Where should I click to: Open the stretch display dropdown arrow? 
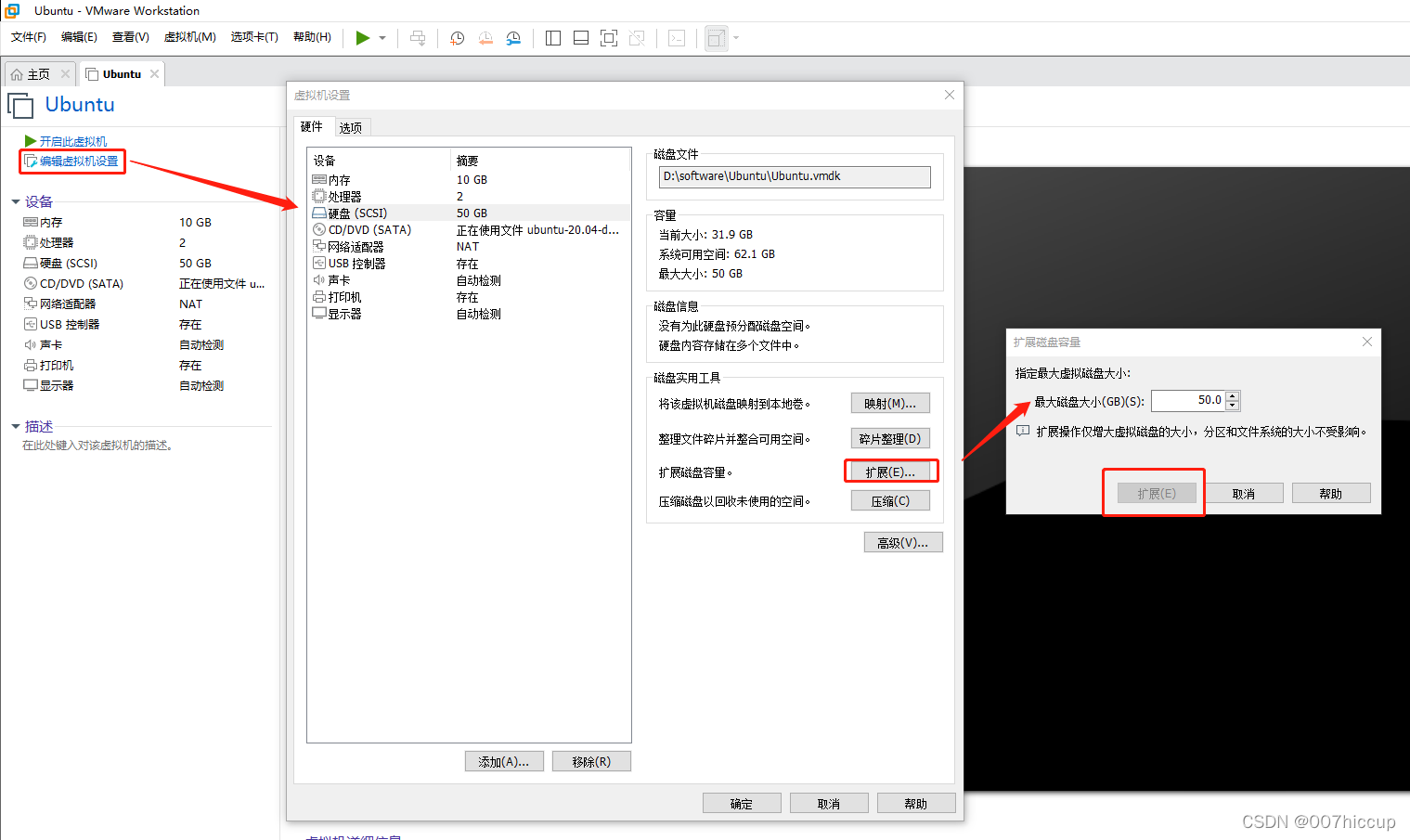click(x=736, y=38)
